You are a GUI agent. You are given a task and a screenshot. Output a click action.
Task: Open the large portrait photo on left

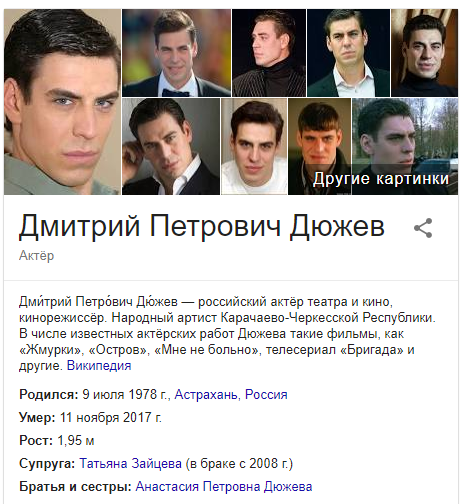(x=62, y=102)
